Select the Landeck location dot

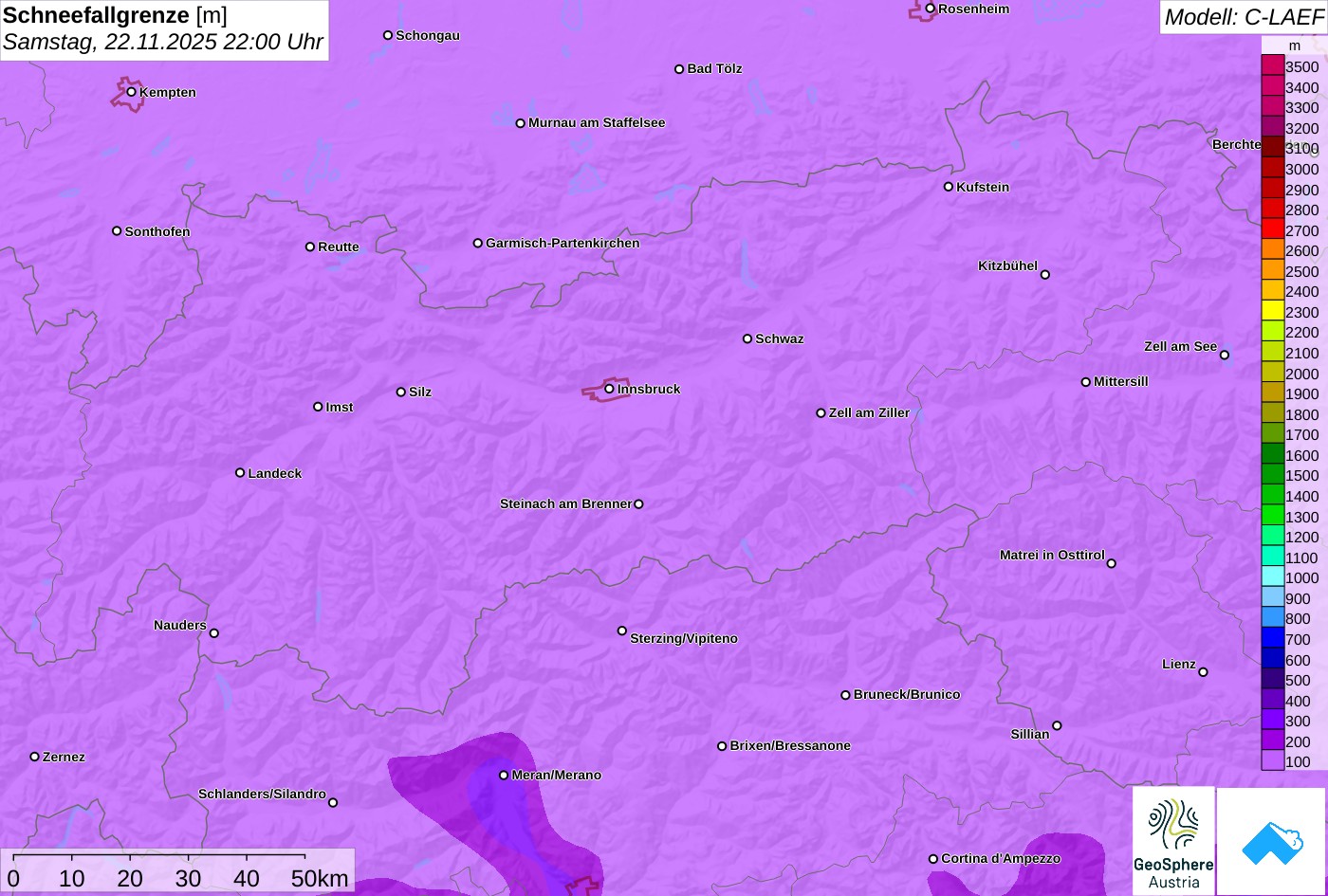point(240,472)
